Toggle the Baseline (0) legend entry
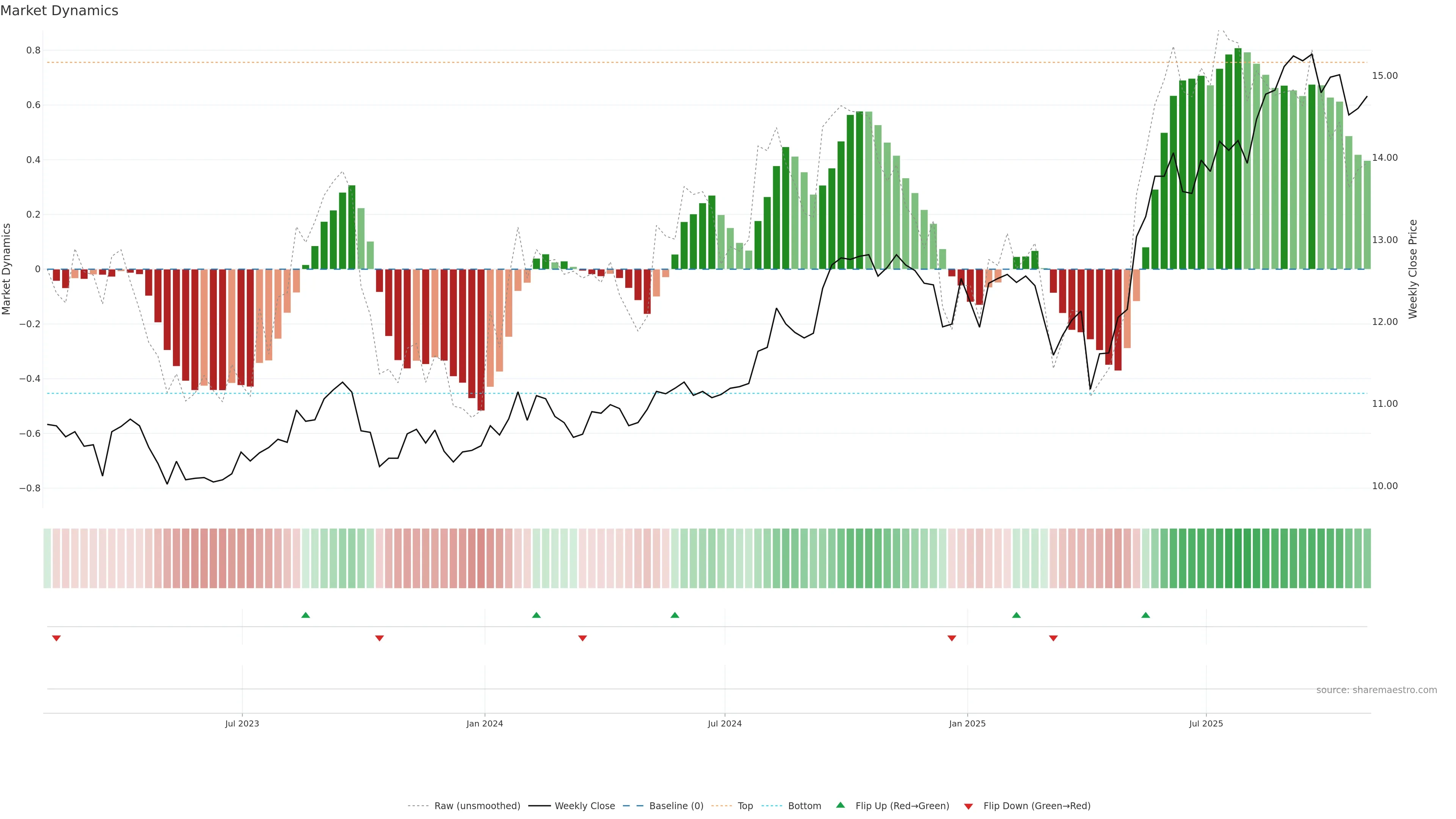This screenshot has height=819, width=1456. [x=676, y=806]
